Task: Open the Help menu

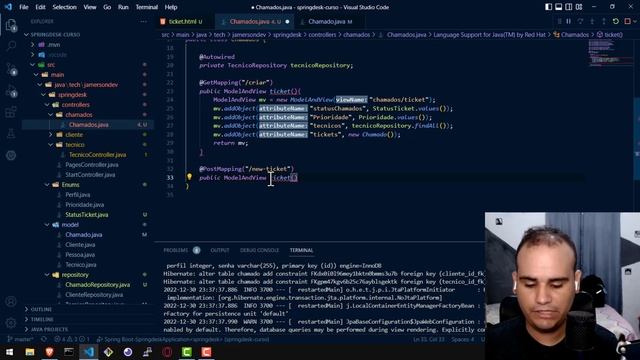Action: pos(171,7)
